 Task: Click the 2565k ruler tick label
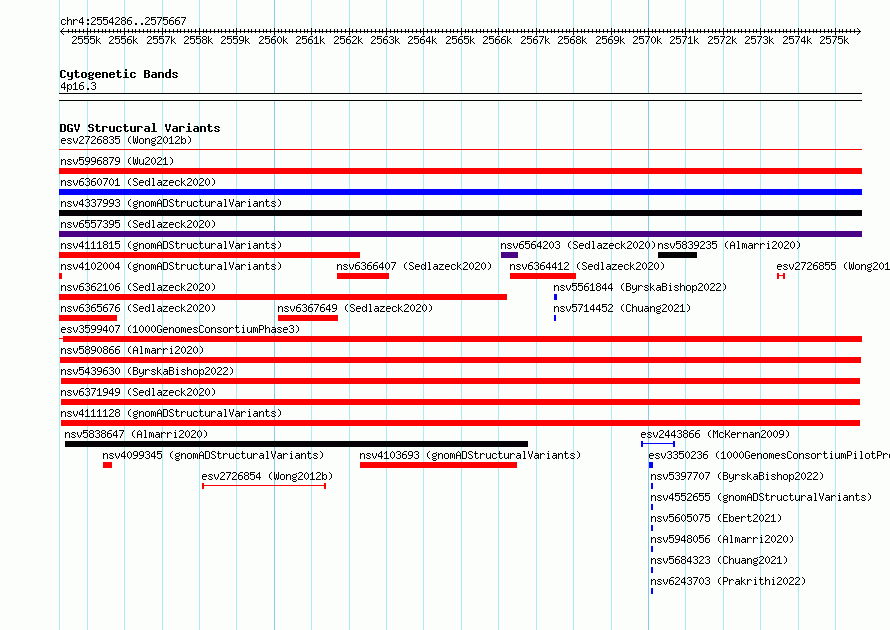click(460, 40)
